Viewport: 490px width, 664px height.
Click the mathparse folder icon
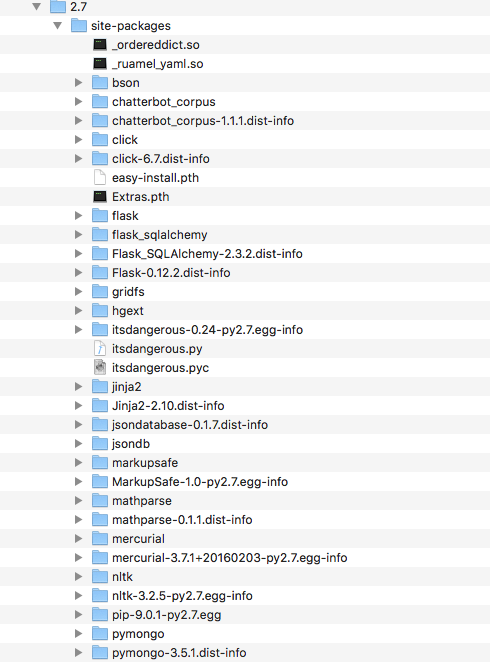100,500
